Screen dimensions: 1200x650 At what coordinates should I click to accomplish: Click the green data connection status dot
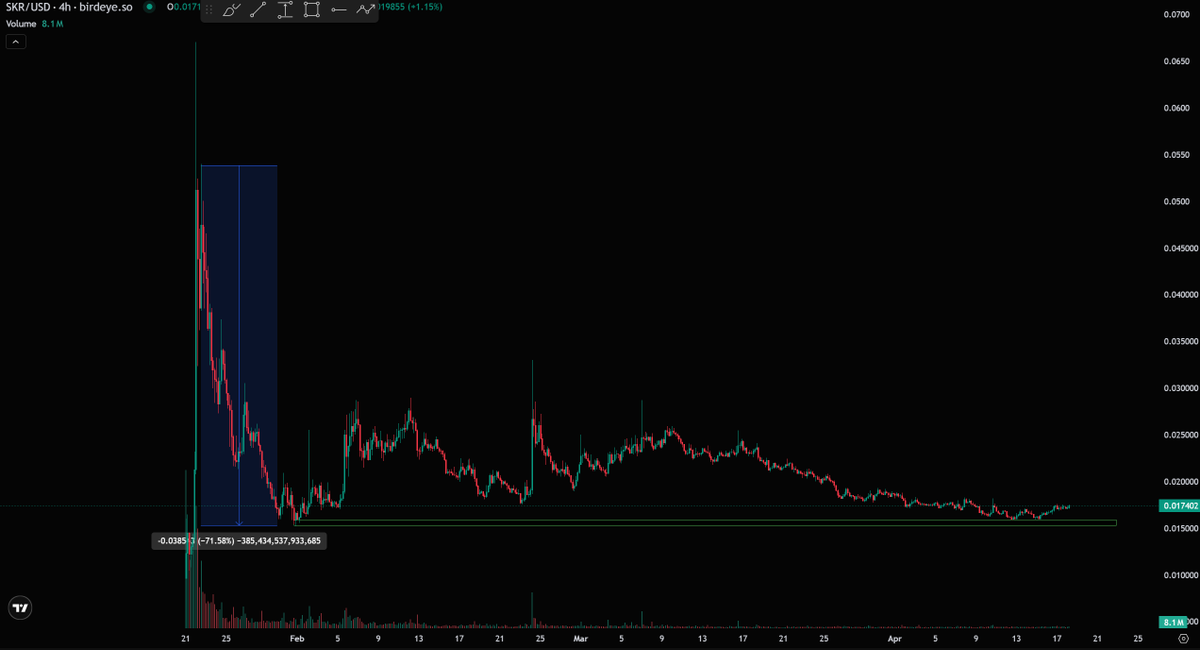[148, 7]
